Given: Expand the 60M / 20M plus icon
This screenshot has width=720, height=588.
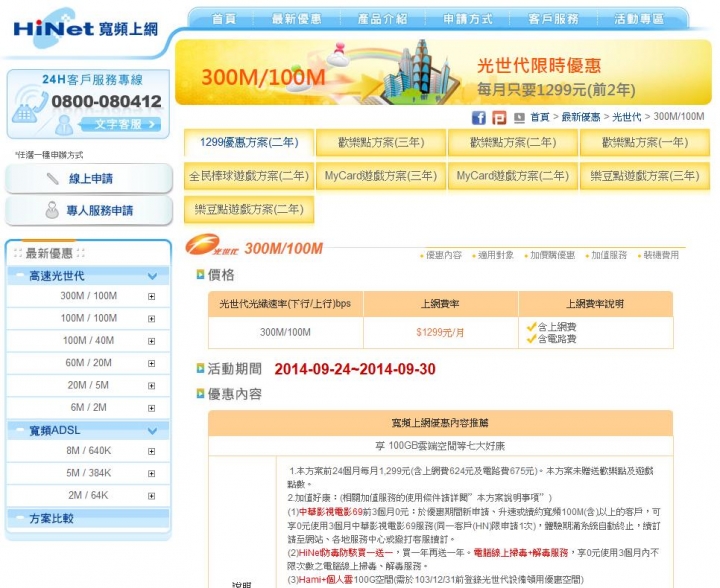Looking at the screenshot, I should click(152, 364).
